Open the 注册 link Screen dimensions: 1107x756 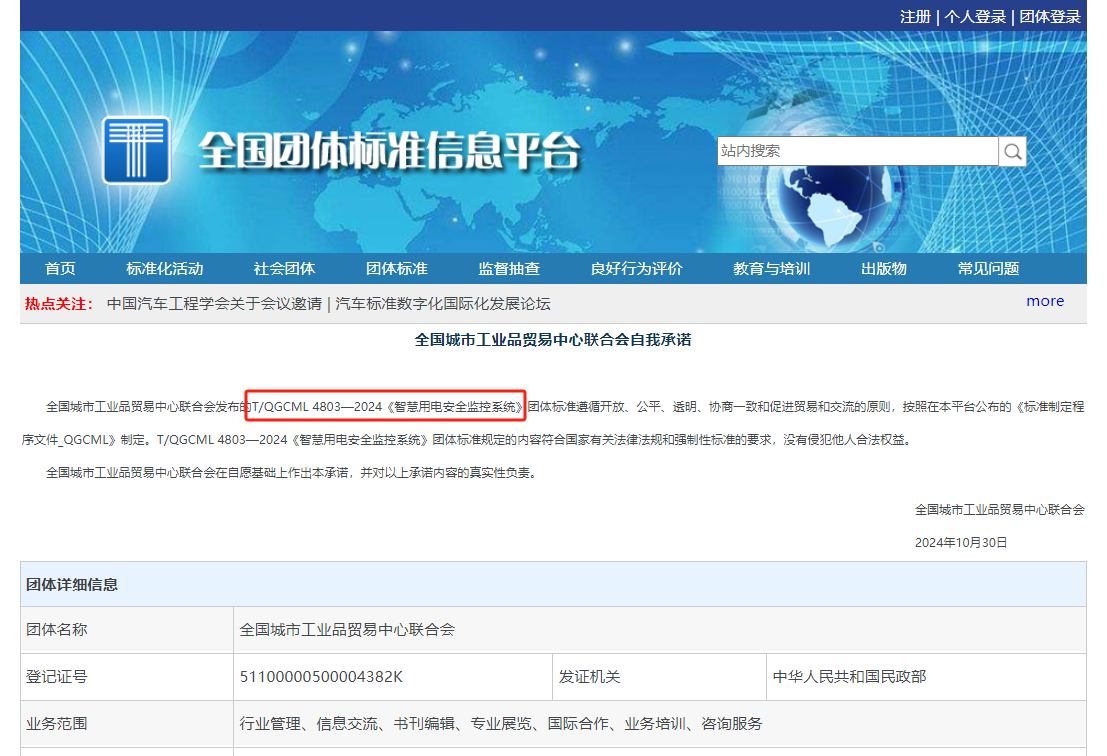(915, 16)
